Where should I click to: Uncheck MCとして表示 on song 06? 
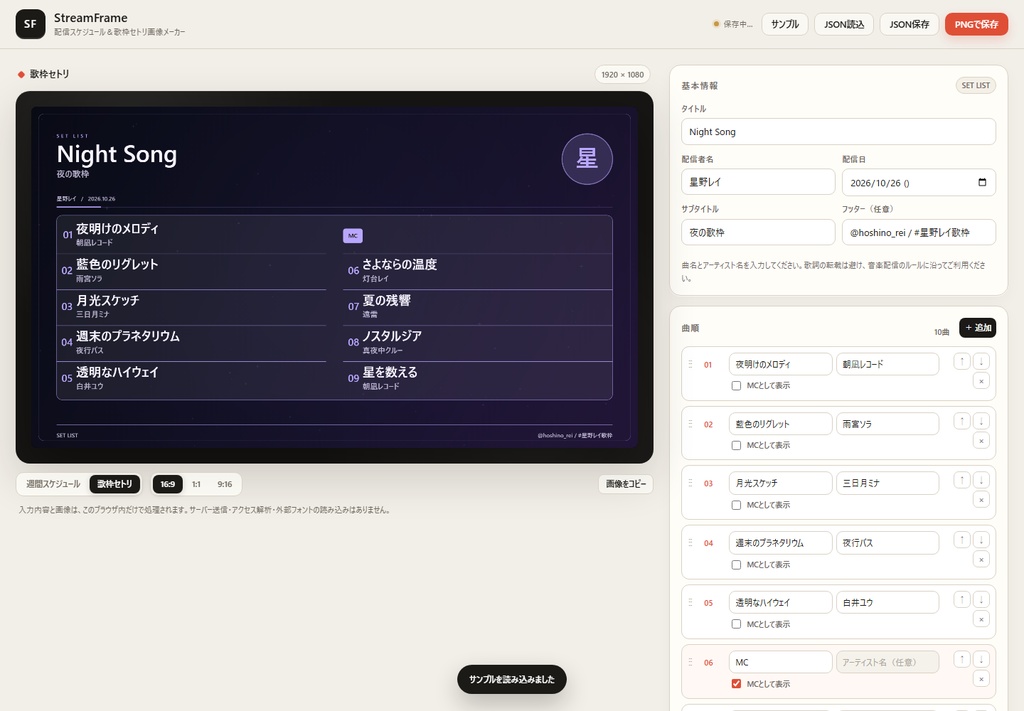(736, 684)
